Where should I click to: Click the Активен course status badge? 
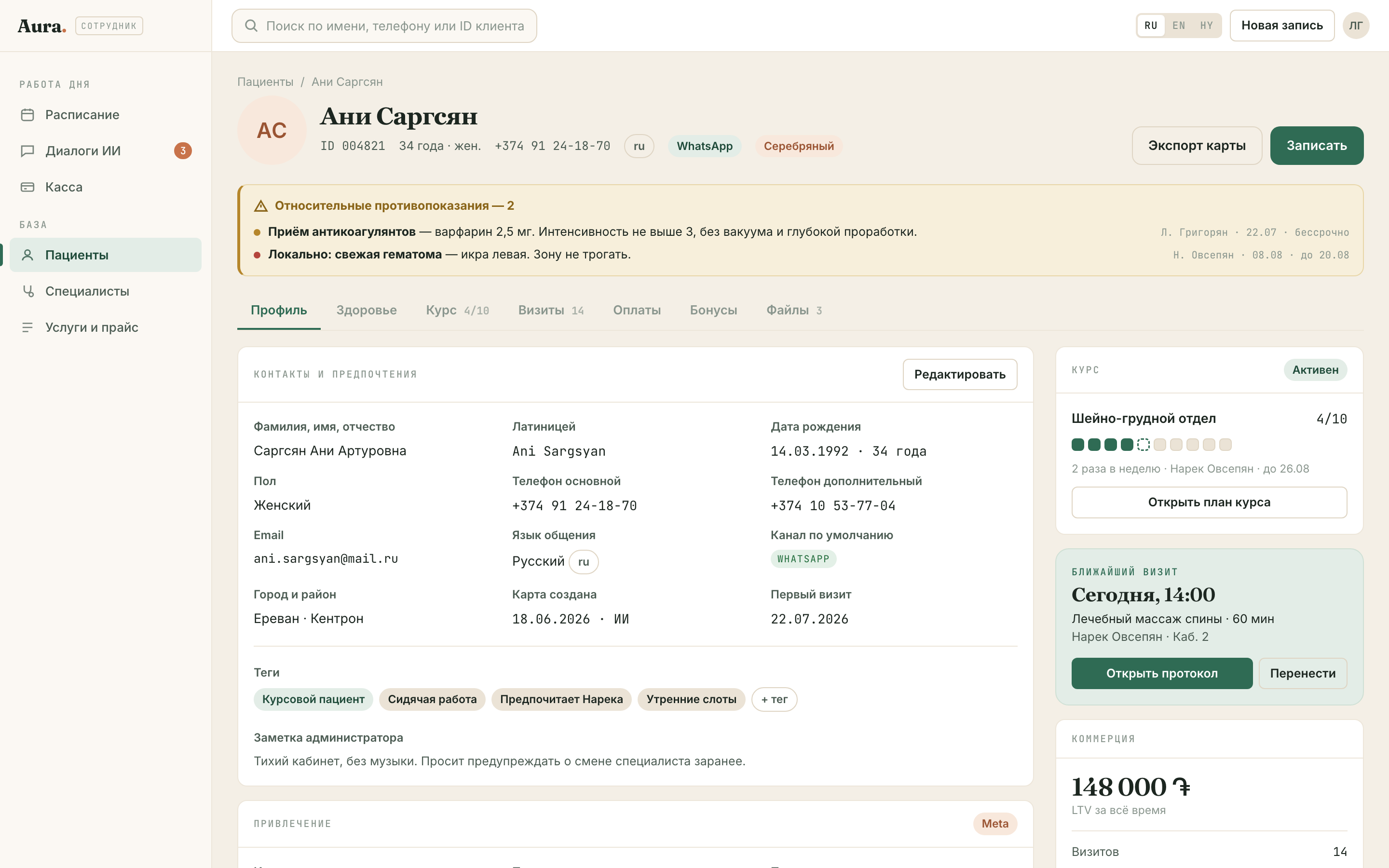tap(1315, 370)
